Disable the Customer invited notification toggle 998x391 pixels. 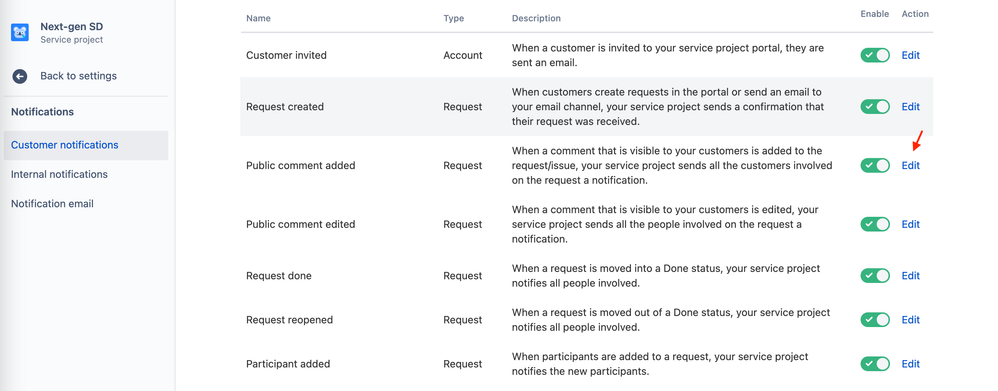click(x=875, y=55)
